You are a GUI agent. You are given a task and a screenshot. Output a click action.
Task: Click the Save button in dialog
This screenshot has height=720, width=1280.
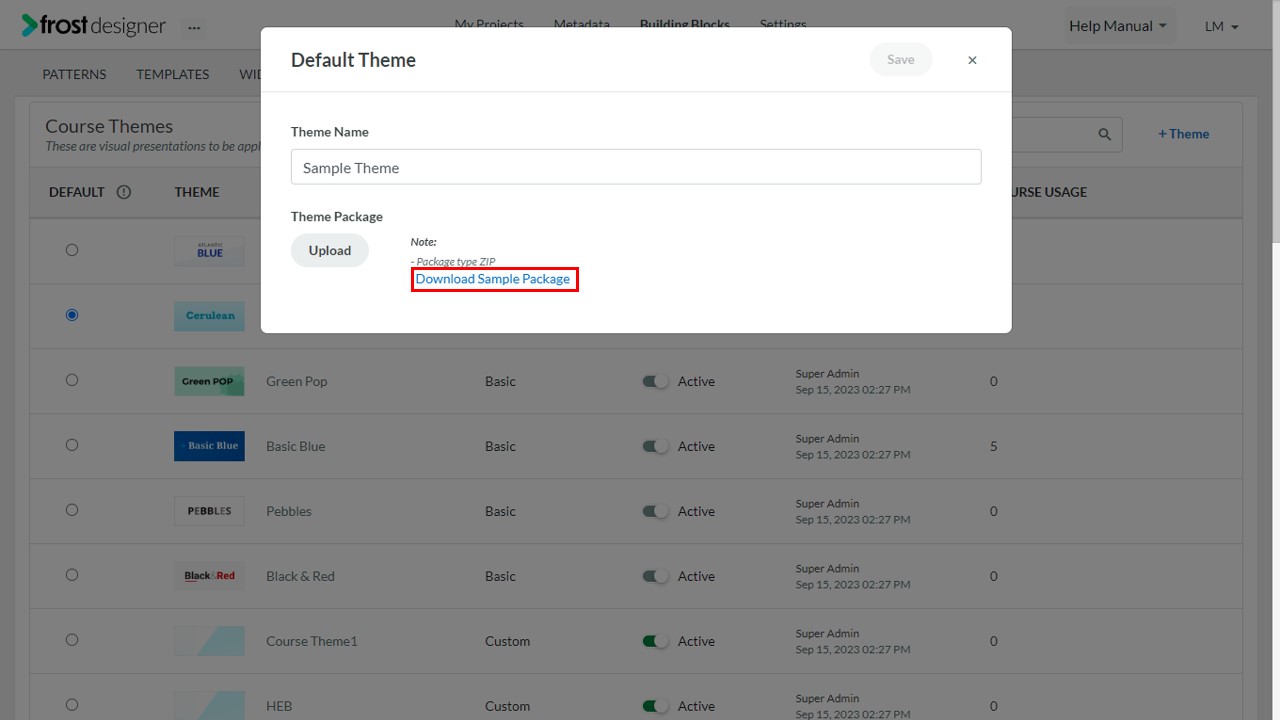(x=901, y=60)
